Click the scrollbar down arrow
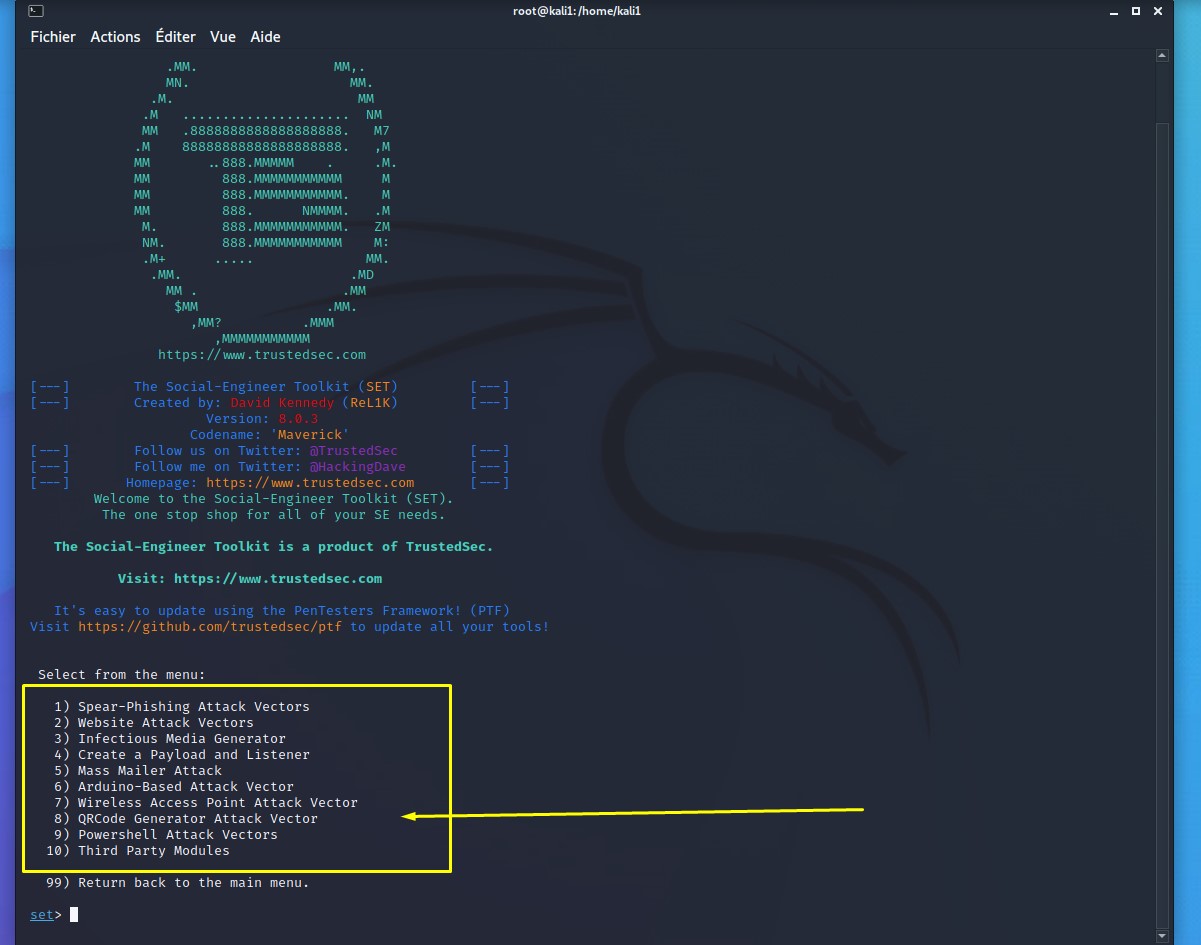 [x=1163, y=936]
